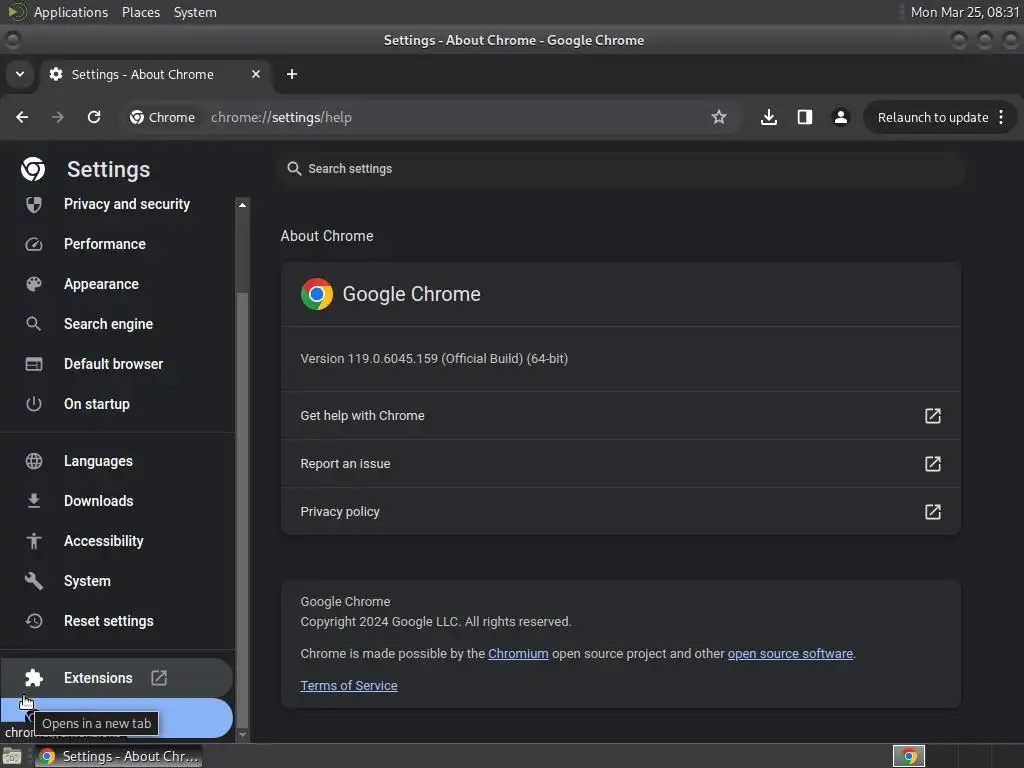This screenshot has height=768, width=1024.
Task: Focus the Search settings field
Action: [620, 168]
